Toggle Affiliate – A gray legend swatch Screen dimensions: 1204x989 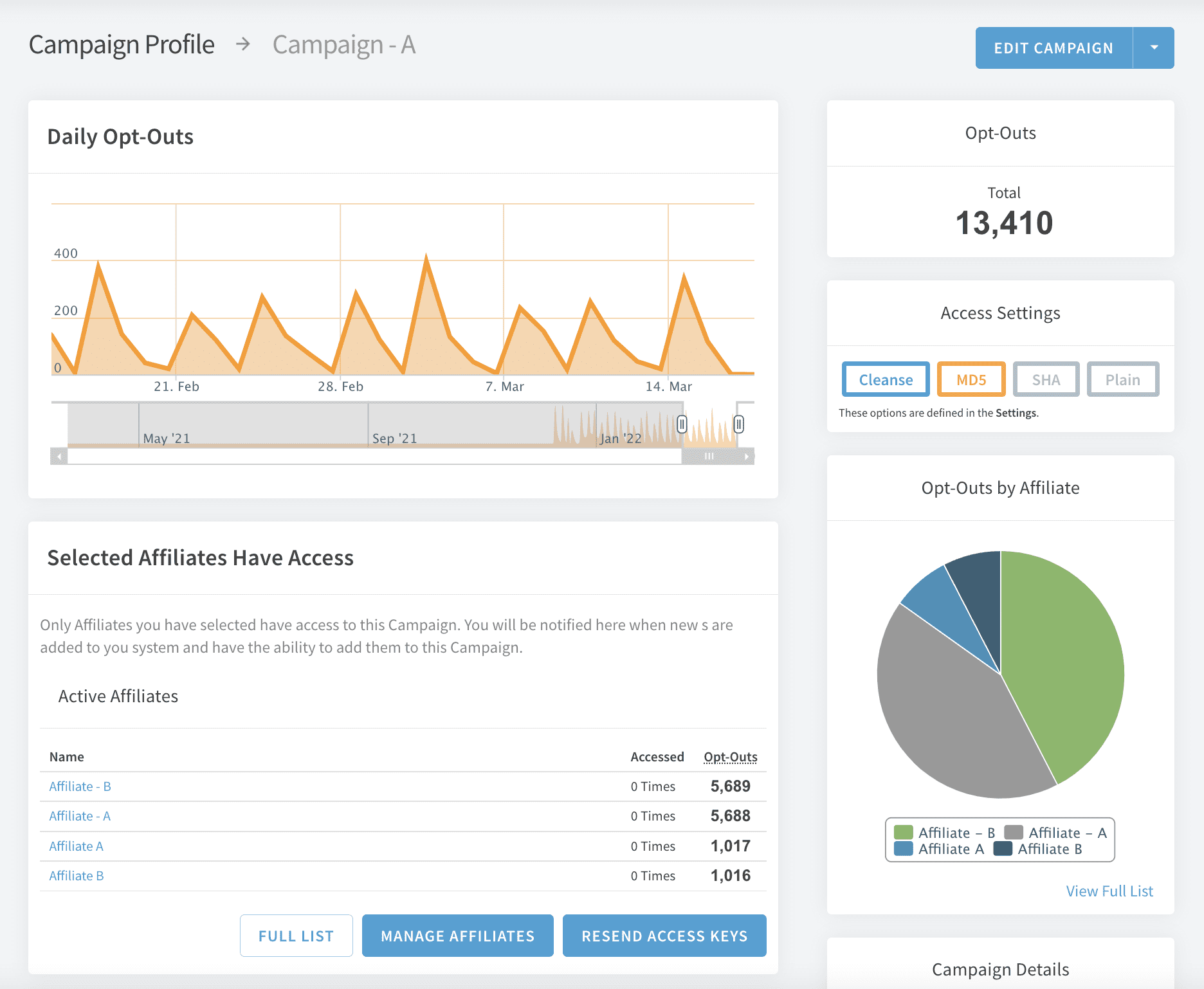1014,833
